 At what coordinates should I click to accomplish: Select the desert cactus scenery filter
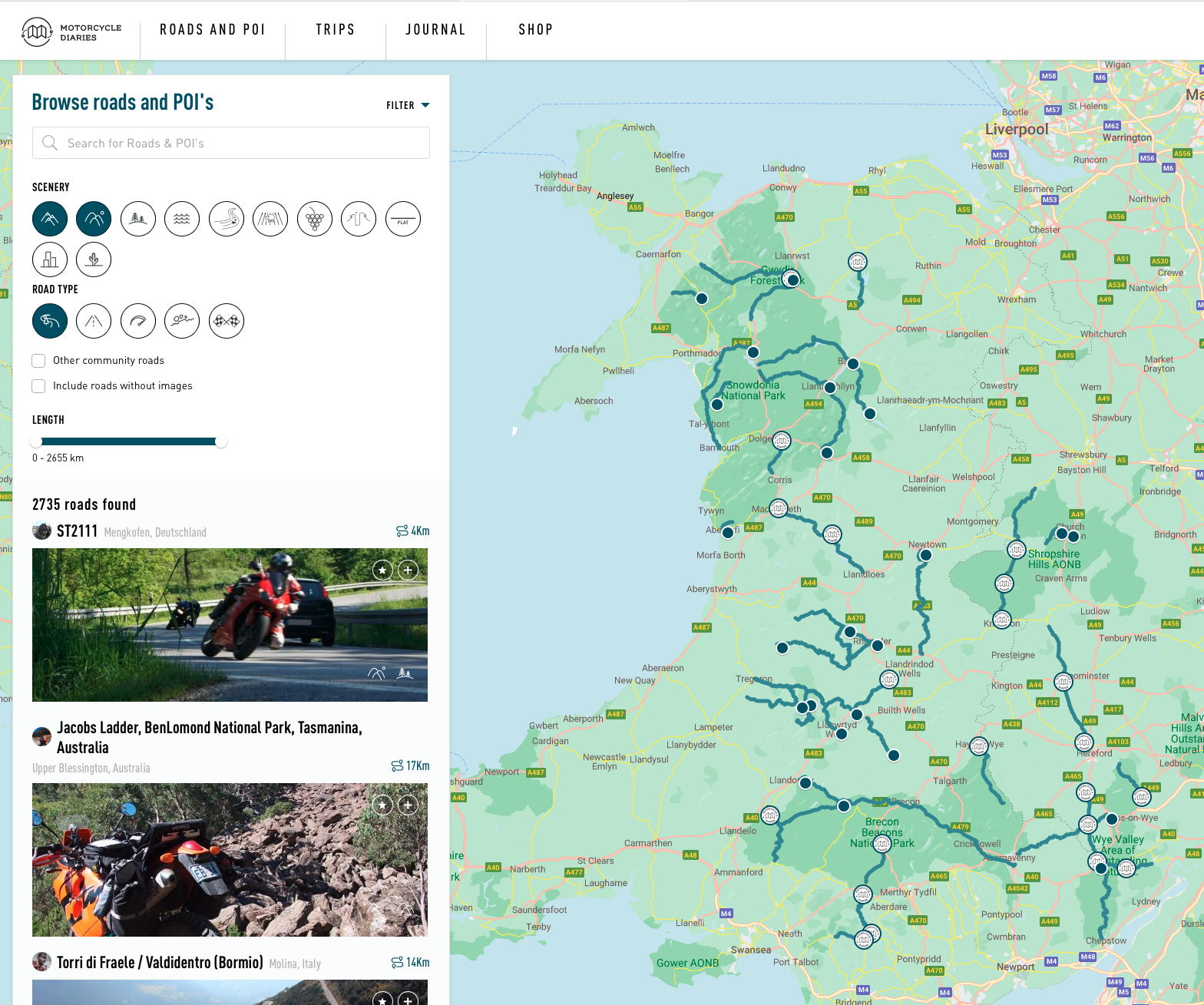tap(94, 260)
